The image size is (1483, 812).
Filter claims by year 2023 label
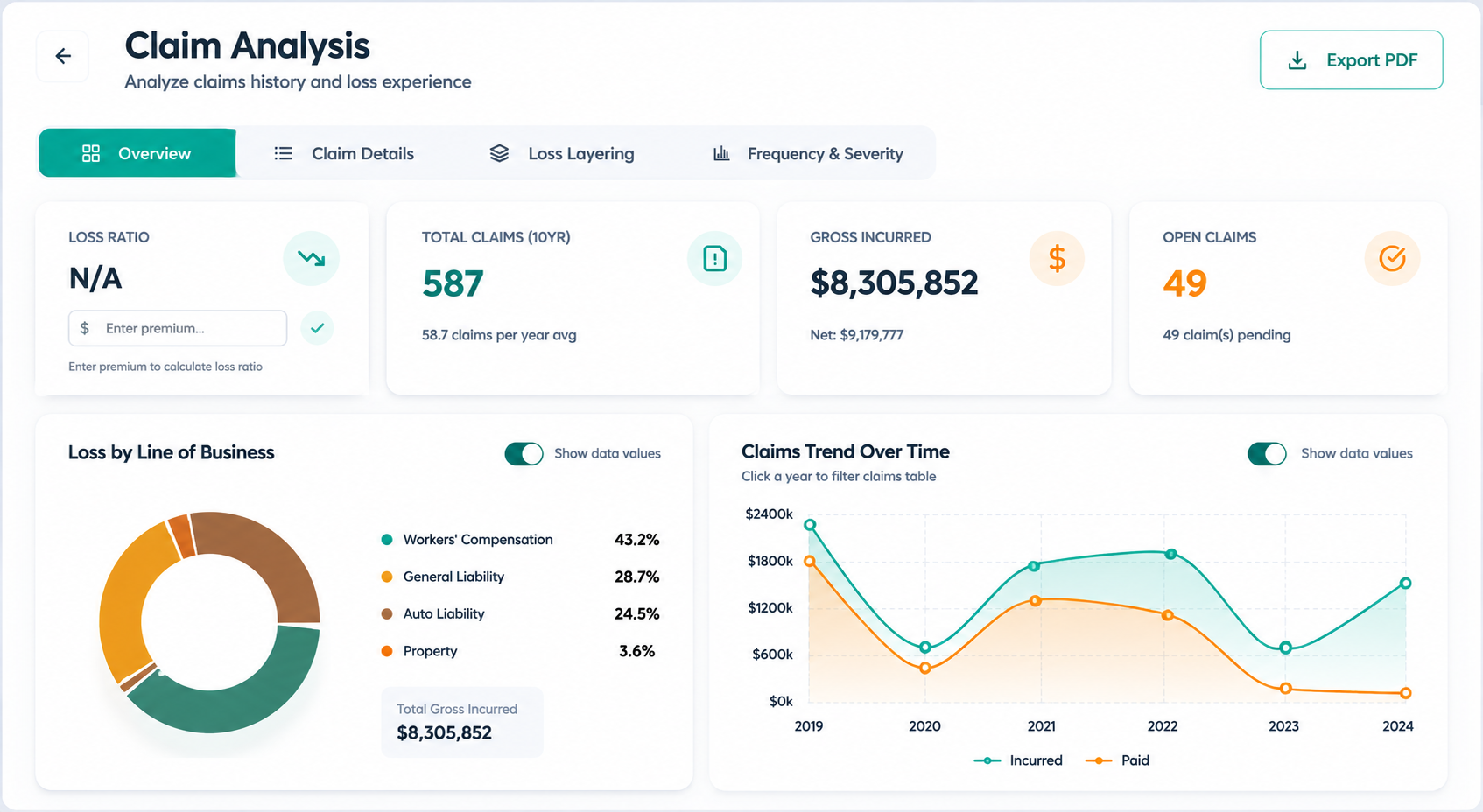(x=1283, y=726)
